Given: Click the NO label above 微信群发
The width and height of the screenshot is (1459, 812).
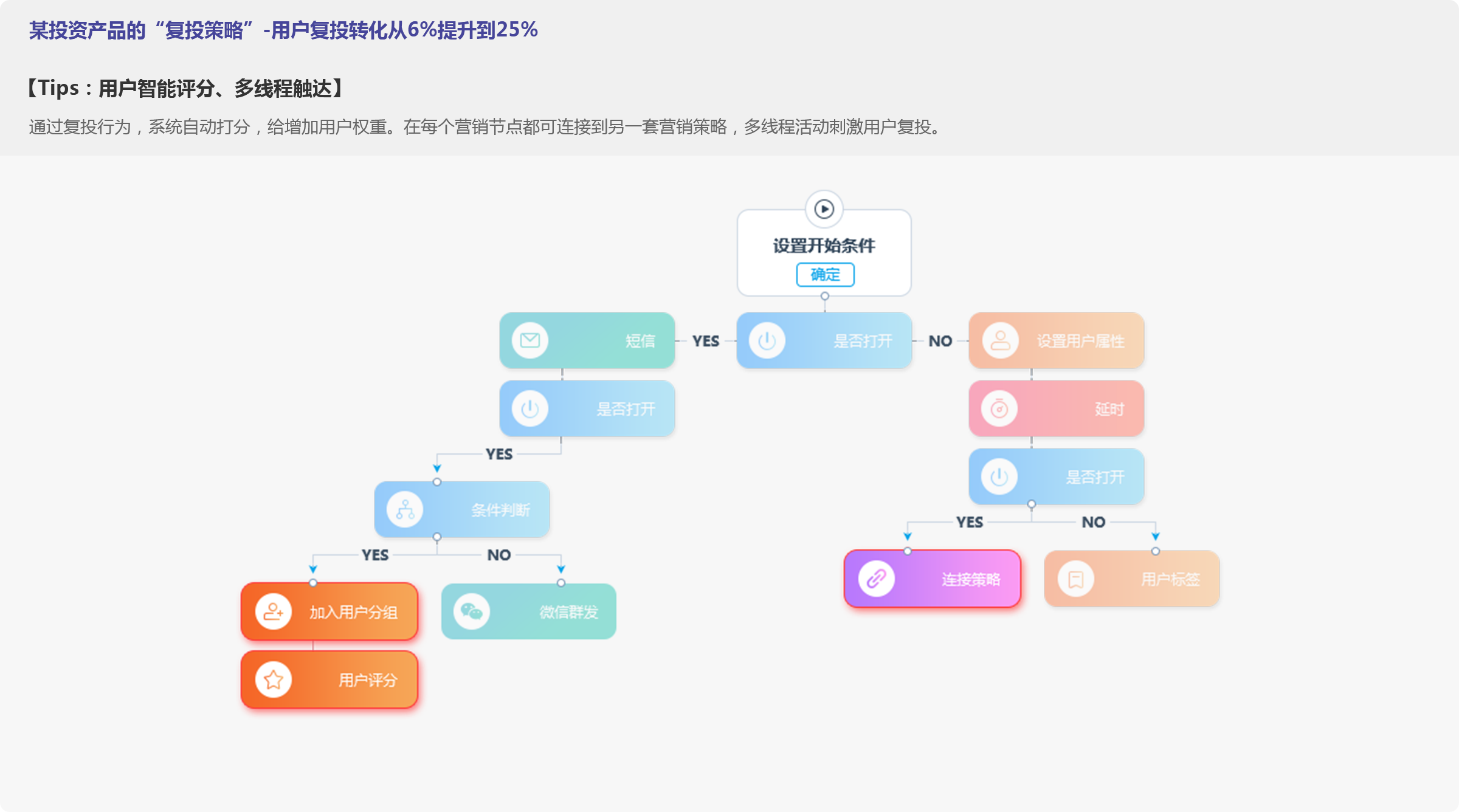Looking at the screenshot, I should click(x=499, y=555).
